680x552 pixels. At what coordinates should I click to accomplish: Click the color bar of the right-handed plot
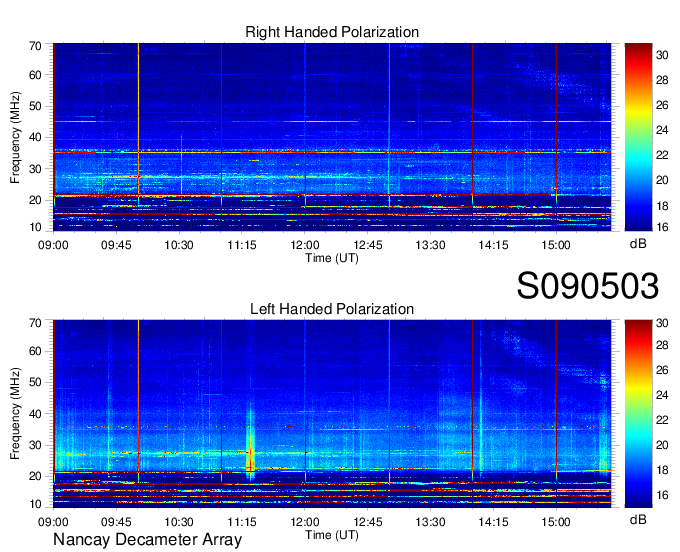pyautogui.click(x=638, y=137)
